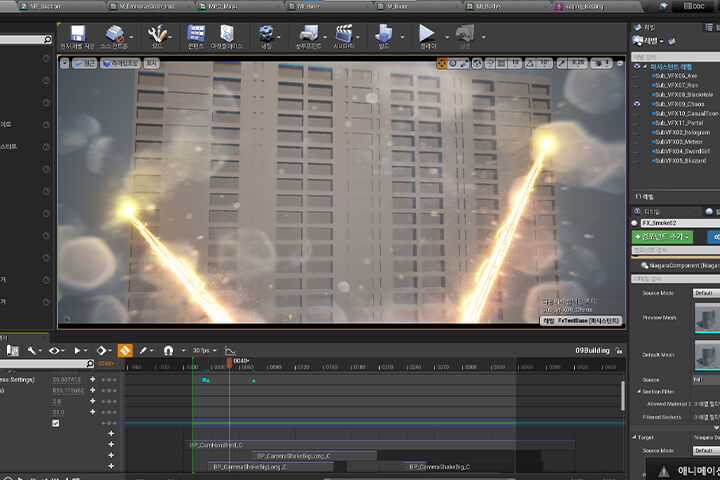Select SubVFX05_Blizzard level entry

click(680, 161)
